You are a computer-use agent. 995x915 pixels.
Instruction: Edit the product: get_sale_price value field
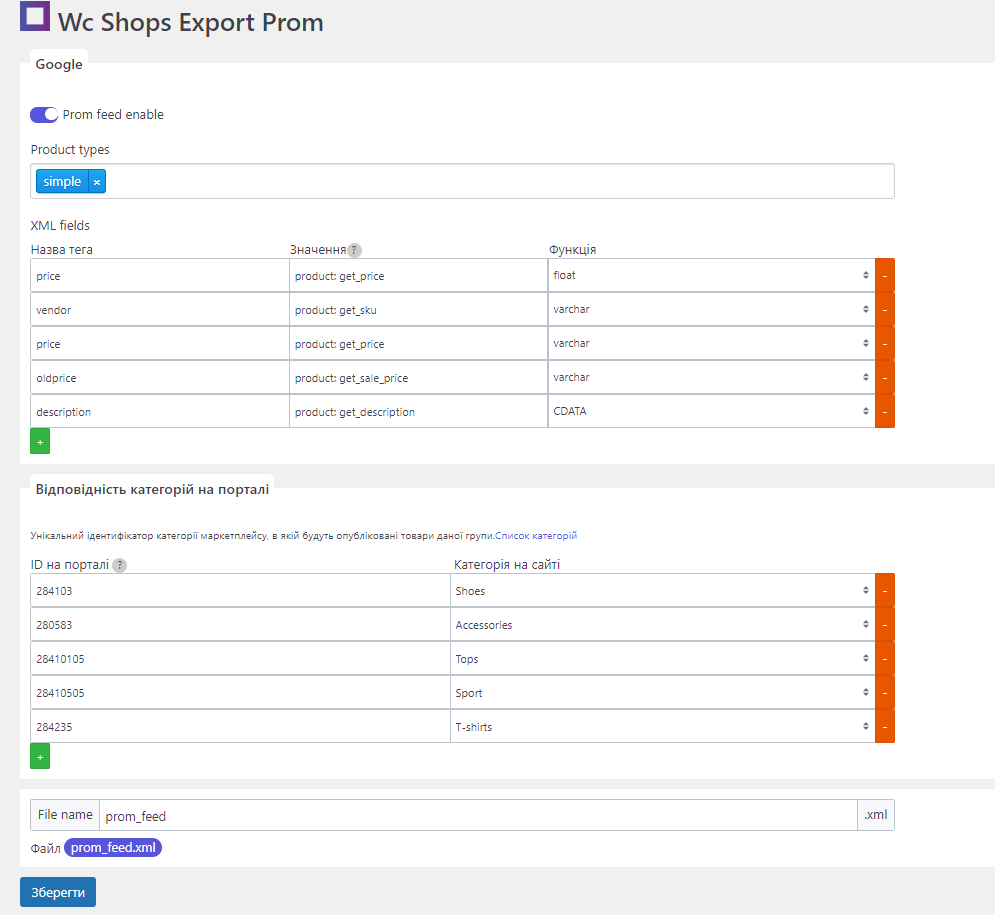(x=419, y=378)
